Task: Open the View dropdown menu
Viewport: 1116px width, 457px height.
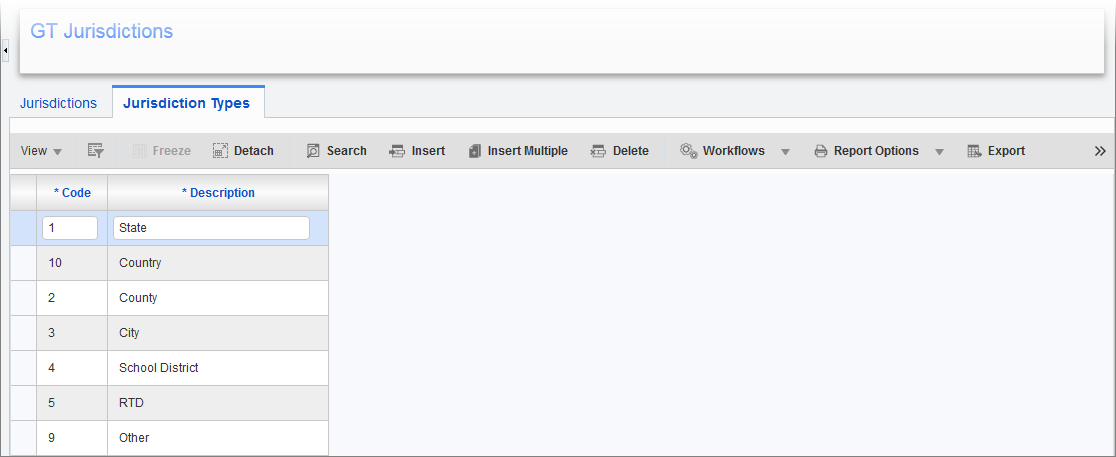Action: point(41,151)
